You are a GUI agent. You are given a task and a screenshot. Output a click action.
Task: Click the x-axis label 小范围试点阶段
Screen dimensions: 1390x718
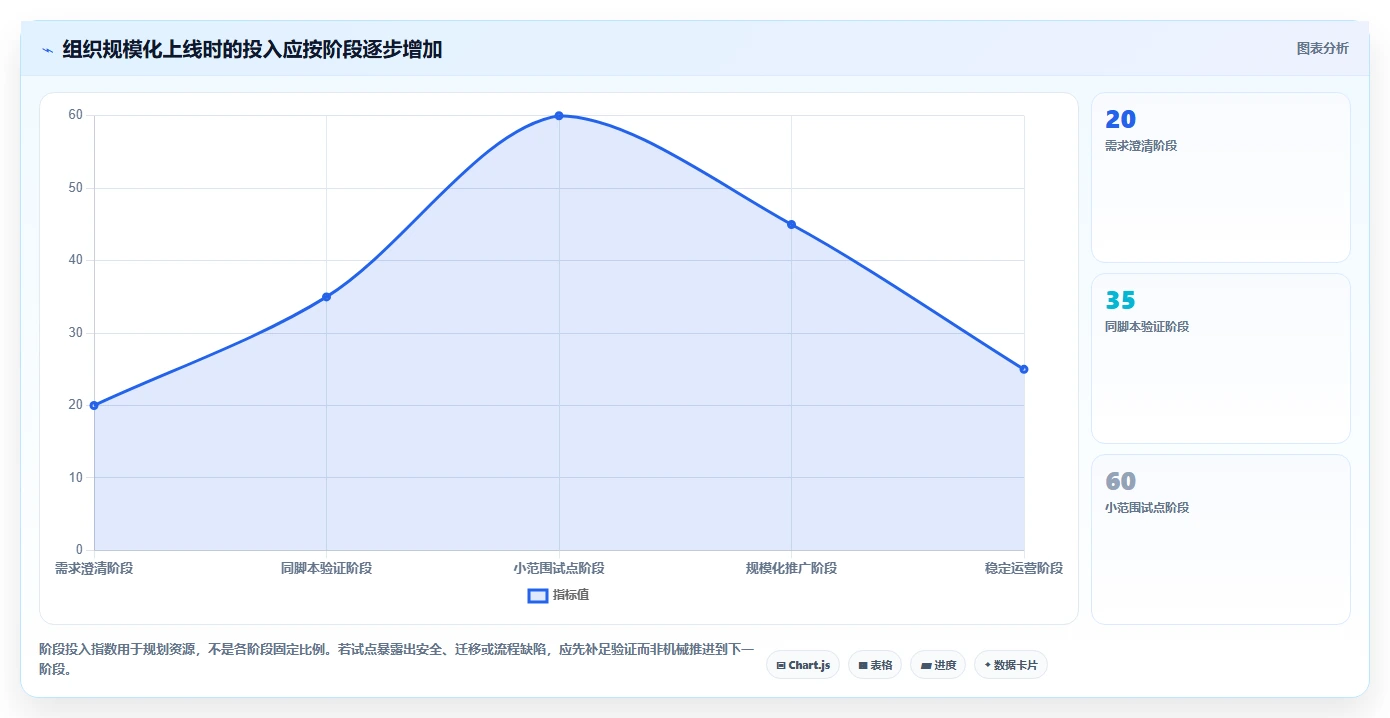(559, 568)
